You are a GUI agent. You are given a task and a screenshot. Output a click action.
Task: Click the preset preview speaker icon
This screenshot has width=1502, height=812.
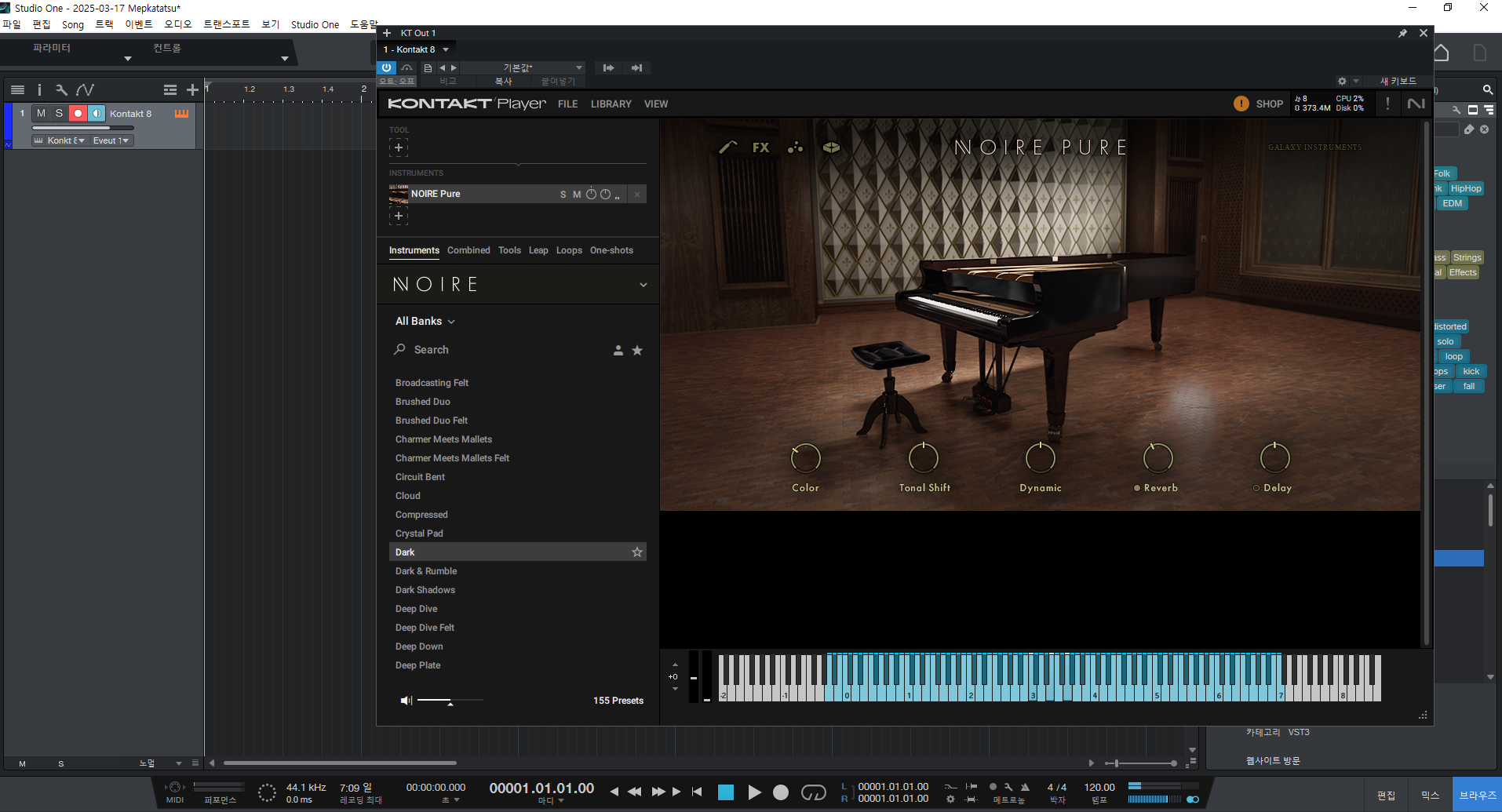pos(406,700)
